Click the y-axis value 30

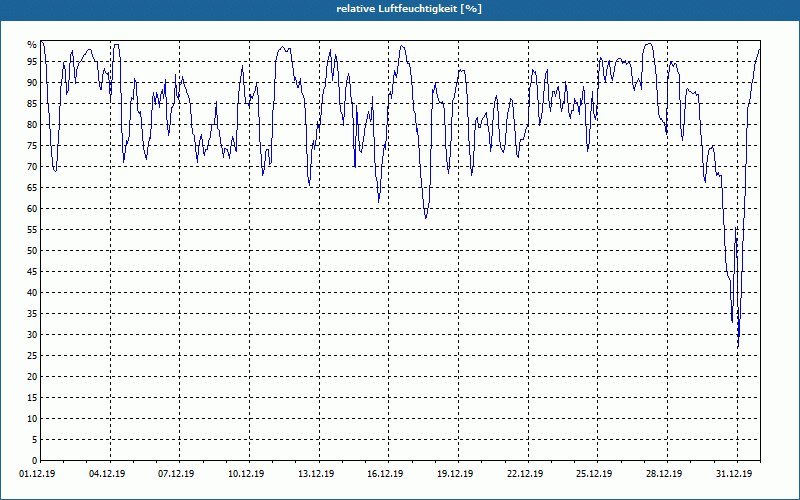[32, 335]
